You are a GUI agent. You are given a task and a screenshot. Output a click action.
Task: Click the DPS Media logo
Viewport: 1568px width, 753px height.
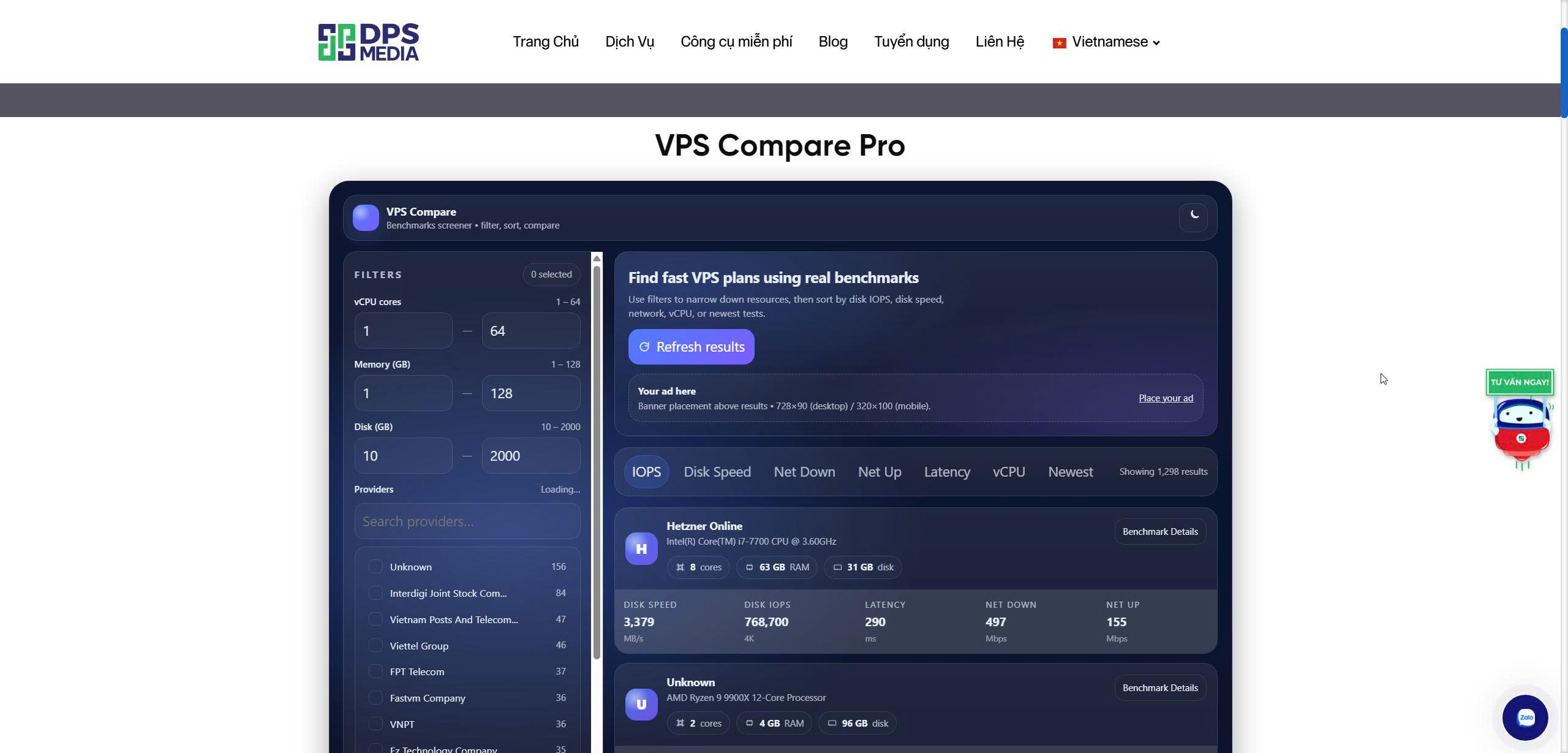368,41
